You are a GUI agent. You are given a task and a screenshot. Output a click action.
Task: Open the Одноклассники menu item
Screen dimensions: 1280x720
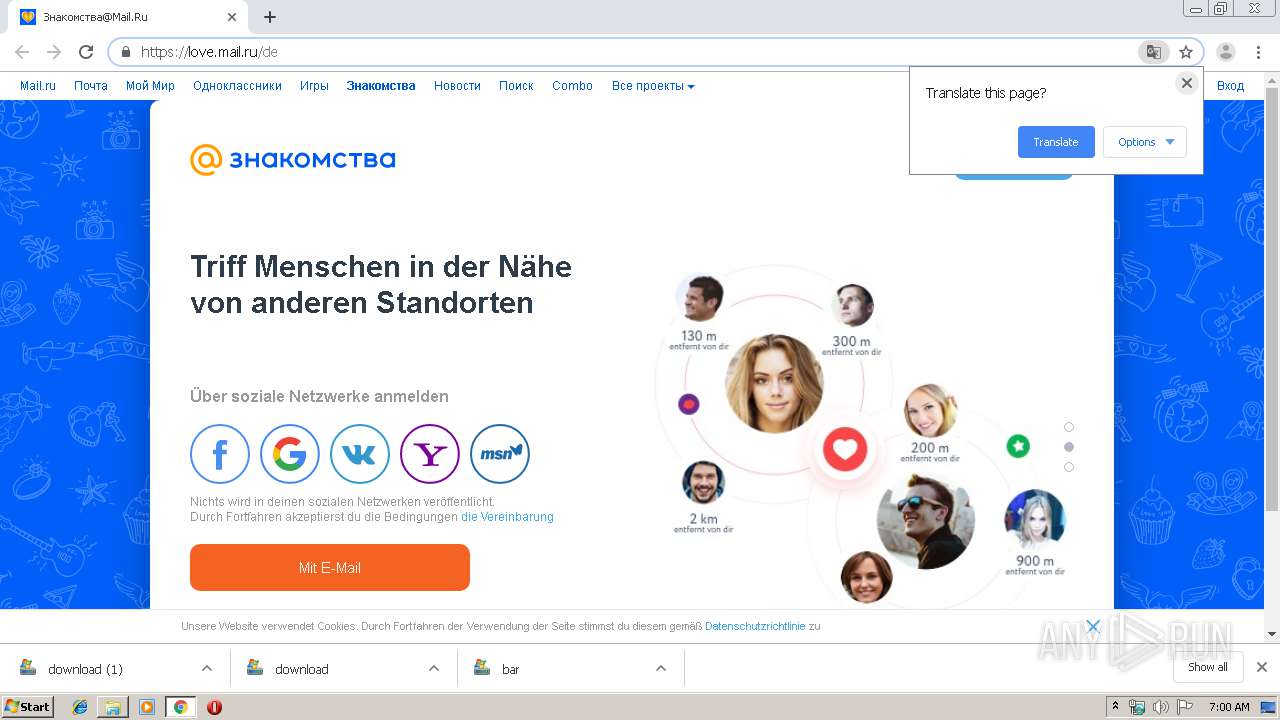237,86
